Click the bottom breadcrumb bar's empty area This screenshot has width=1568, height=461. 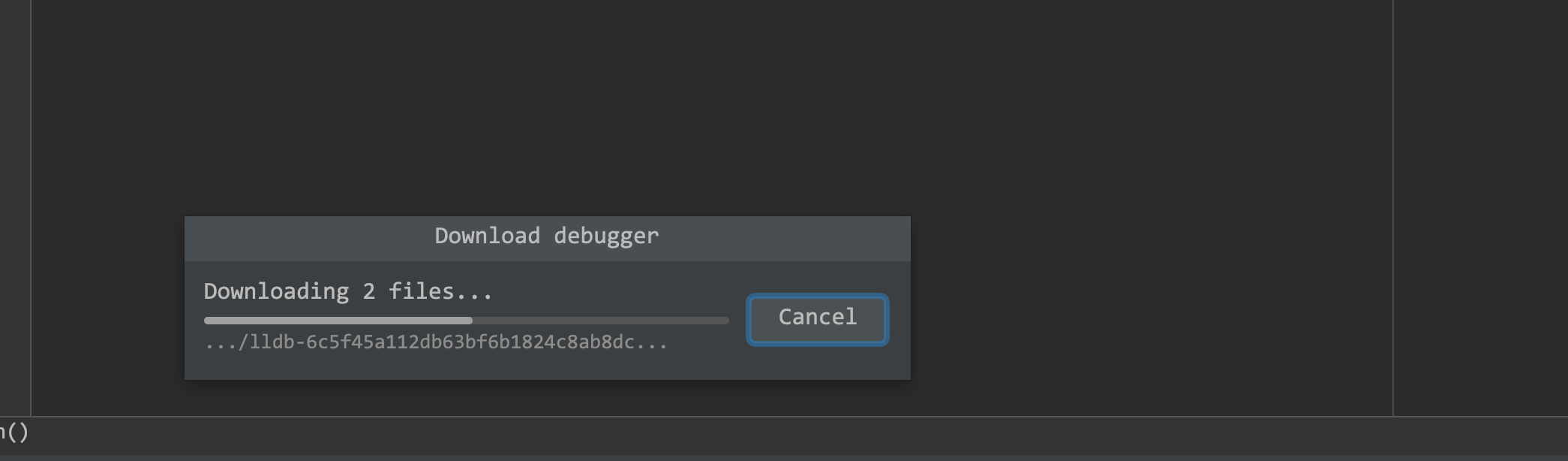[x=798, y=435]
